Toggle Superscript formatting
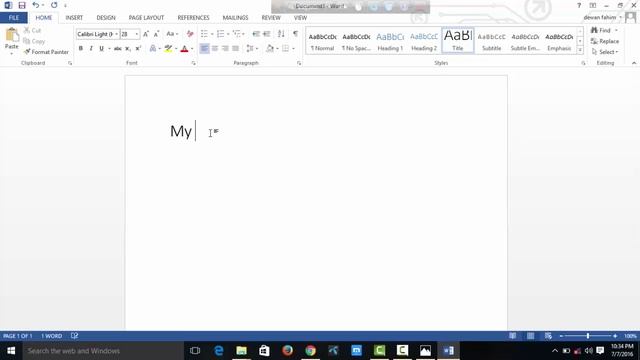 (138, 49)
